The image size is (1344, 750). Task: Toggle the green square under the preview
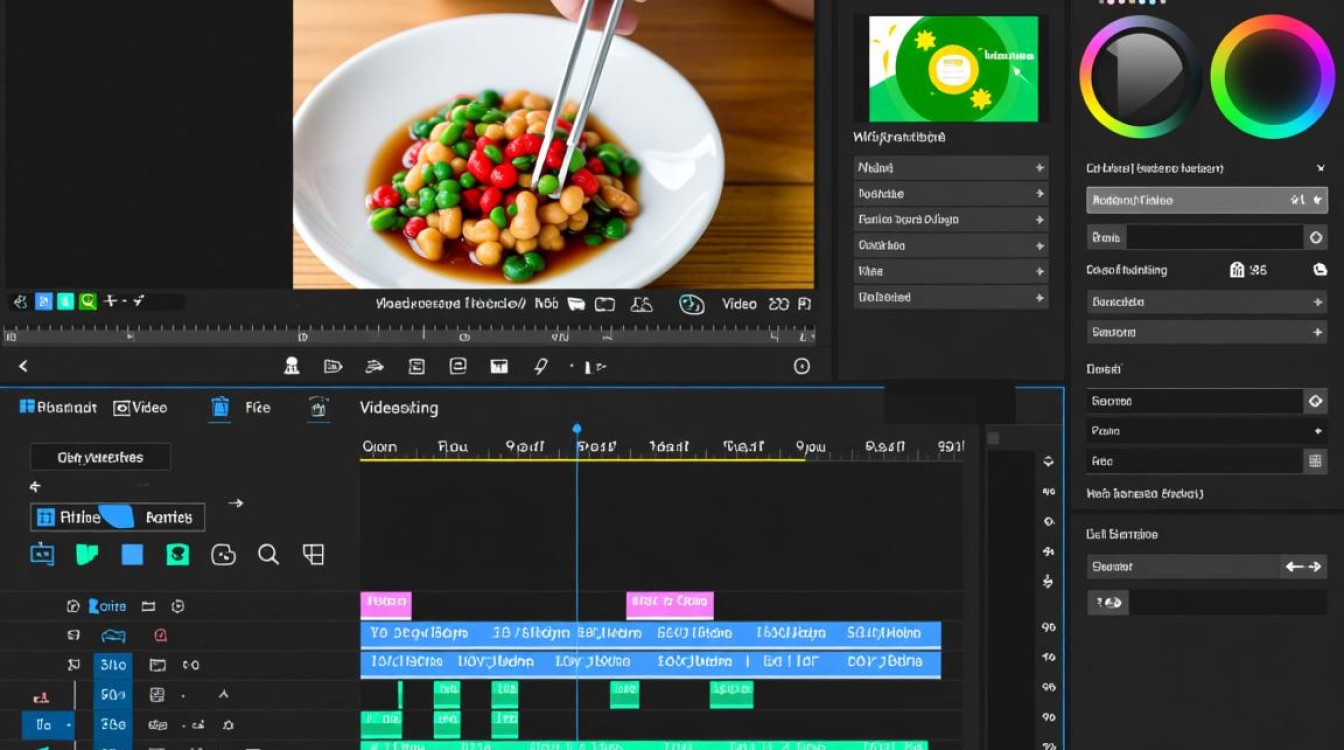tap(65, 301)
